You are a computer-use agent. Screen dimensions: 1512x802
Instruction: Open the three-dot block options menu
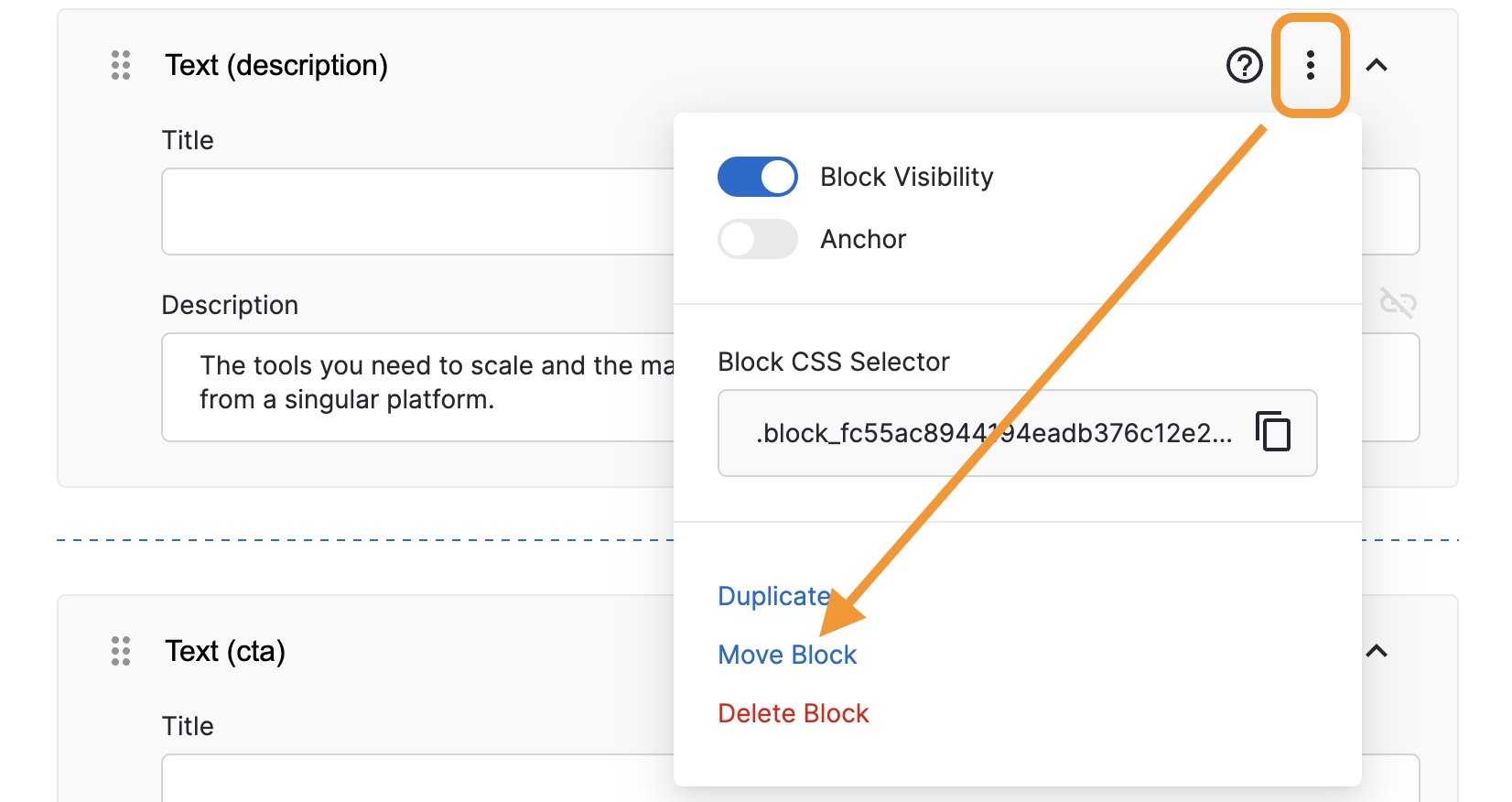[x=1311, y=66]
